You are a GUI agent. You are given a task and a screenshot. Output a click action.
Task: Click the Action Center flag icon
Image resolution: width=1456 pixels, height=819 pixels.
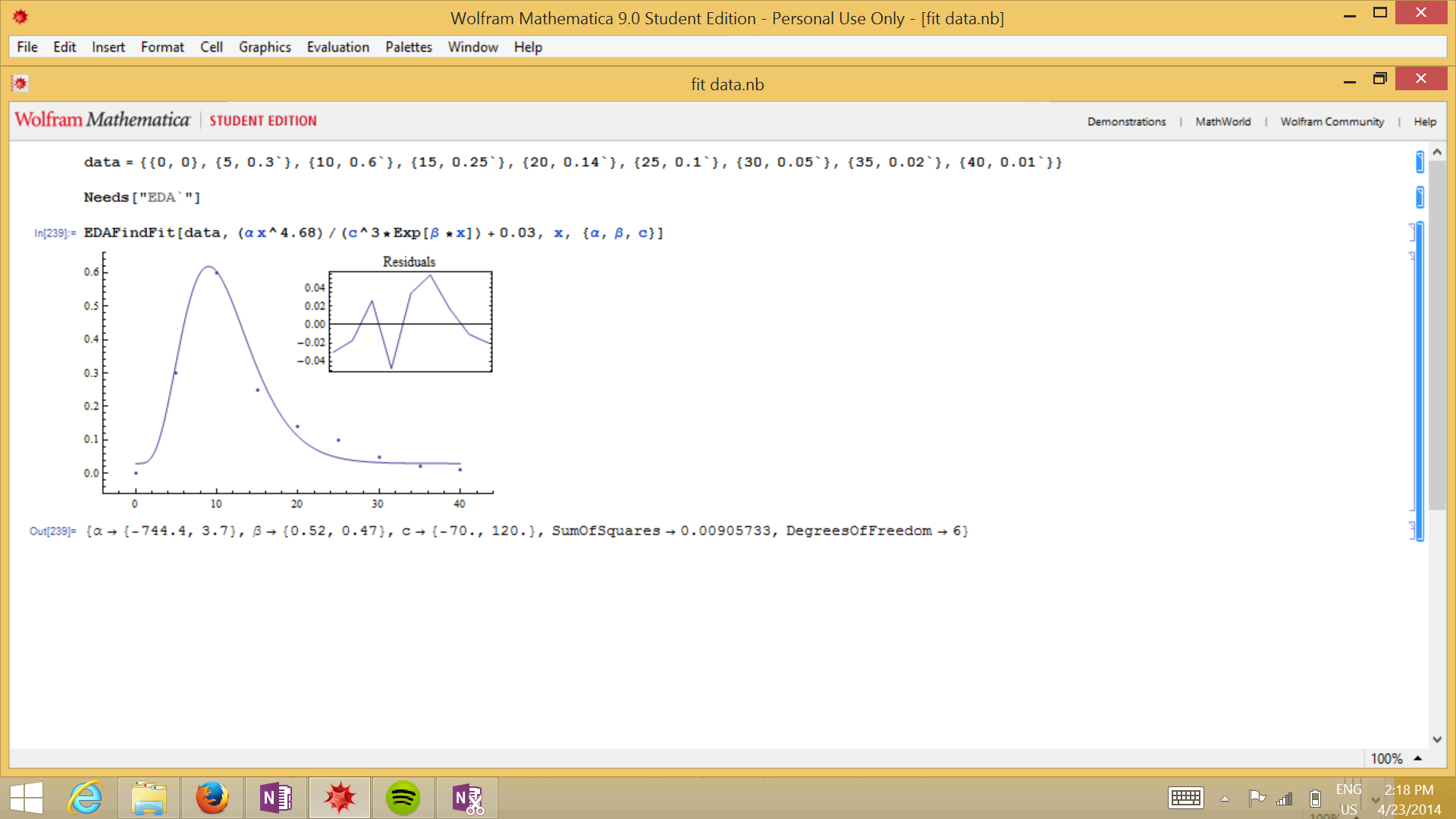[x=1257, y=798]
